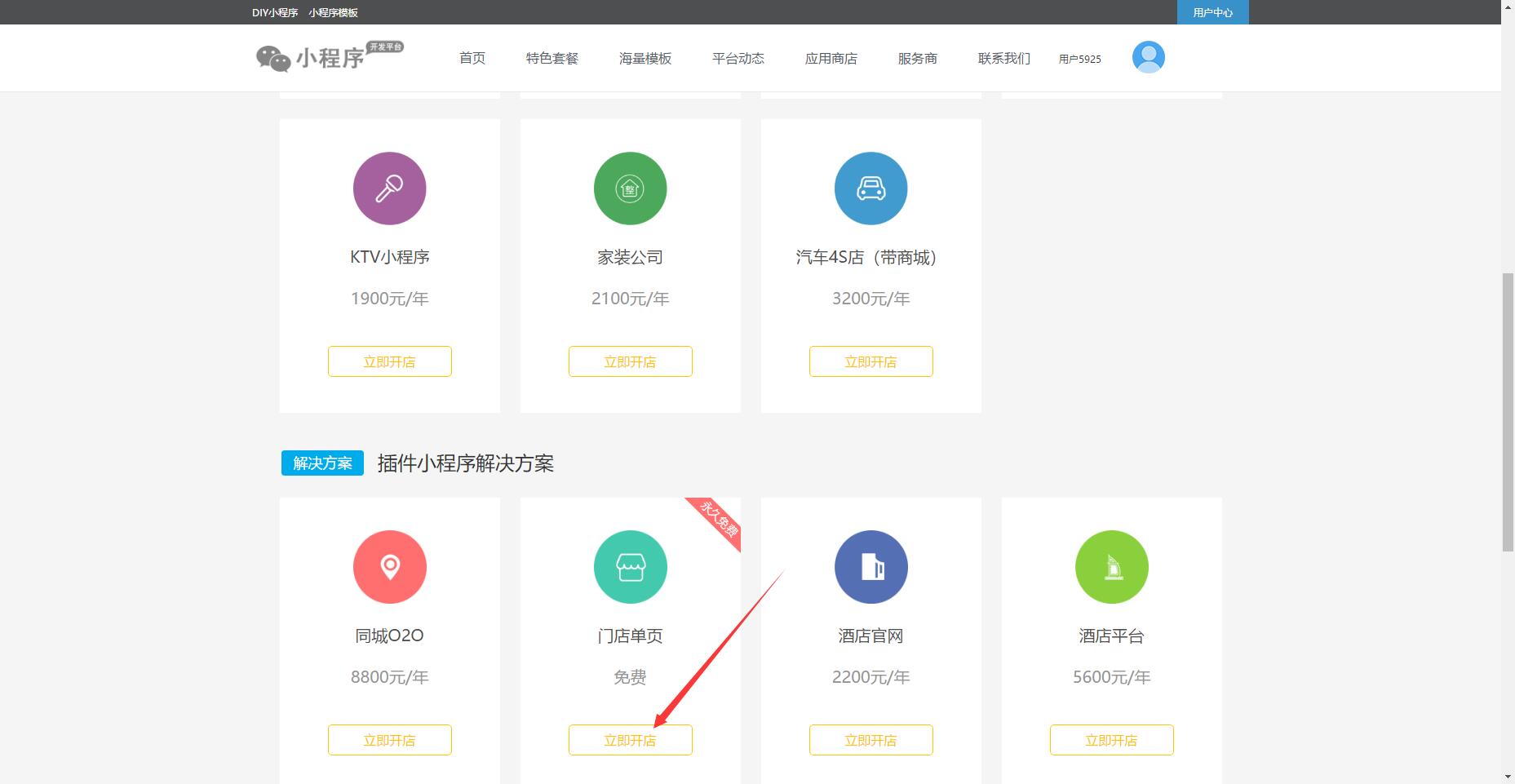Click the 5600元/年 price
This screenshot has width=1515, height=784.
tap(1111, 677)
